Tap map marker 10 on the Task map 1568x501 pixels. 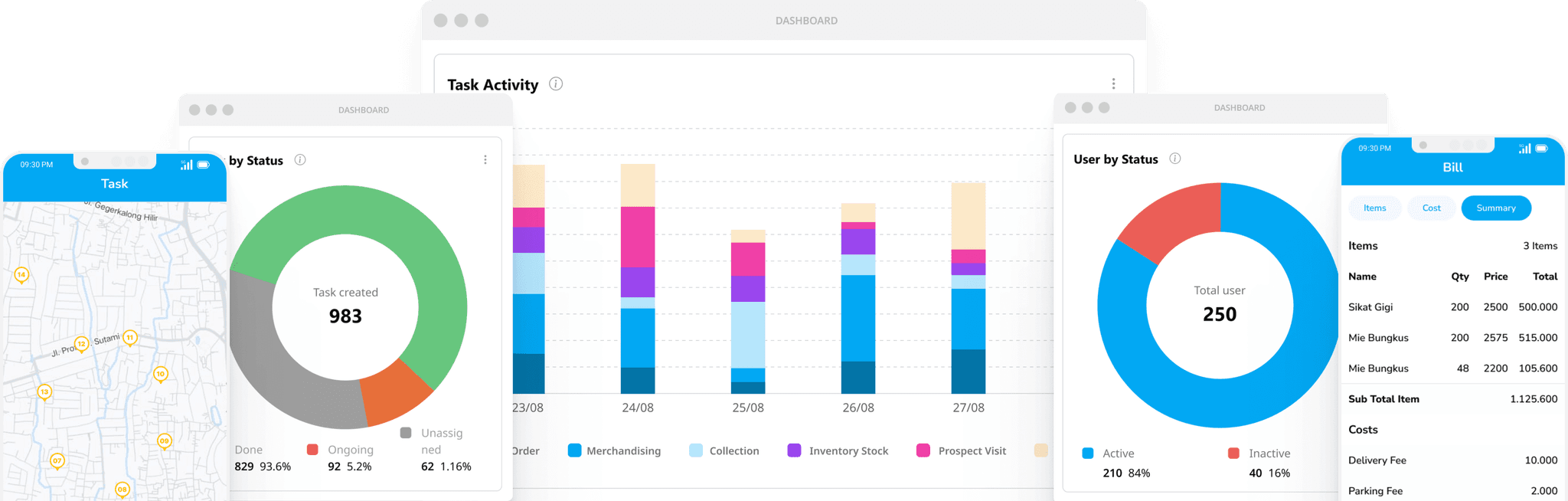point(160,374)
